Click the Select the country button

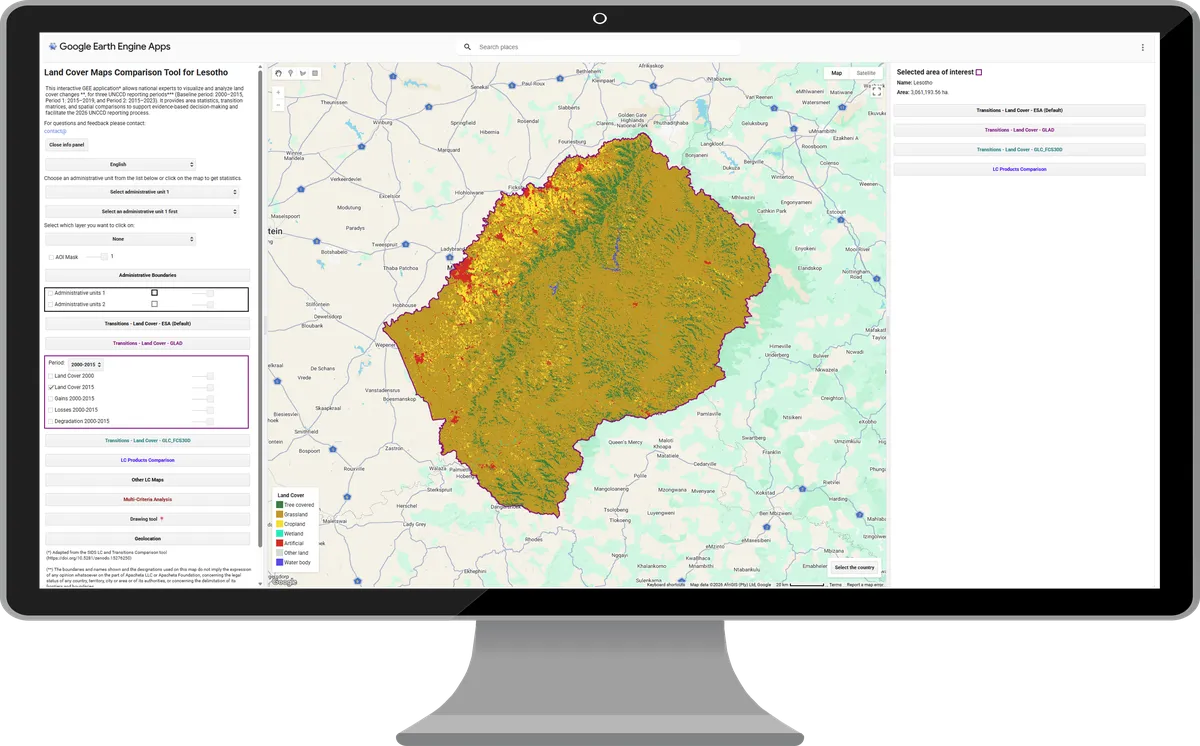click(855, 567)
